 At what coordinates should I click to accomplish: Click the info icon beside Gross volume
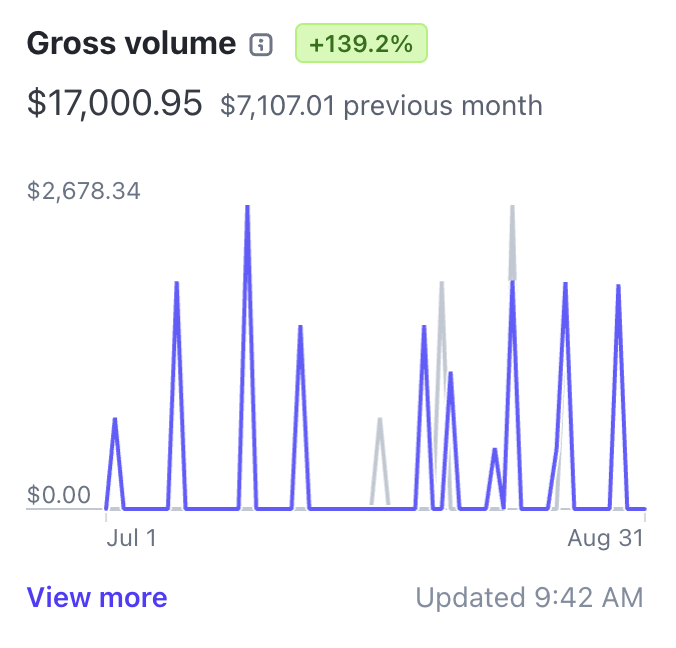pyautogui.click(x=261, y=44)
